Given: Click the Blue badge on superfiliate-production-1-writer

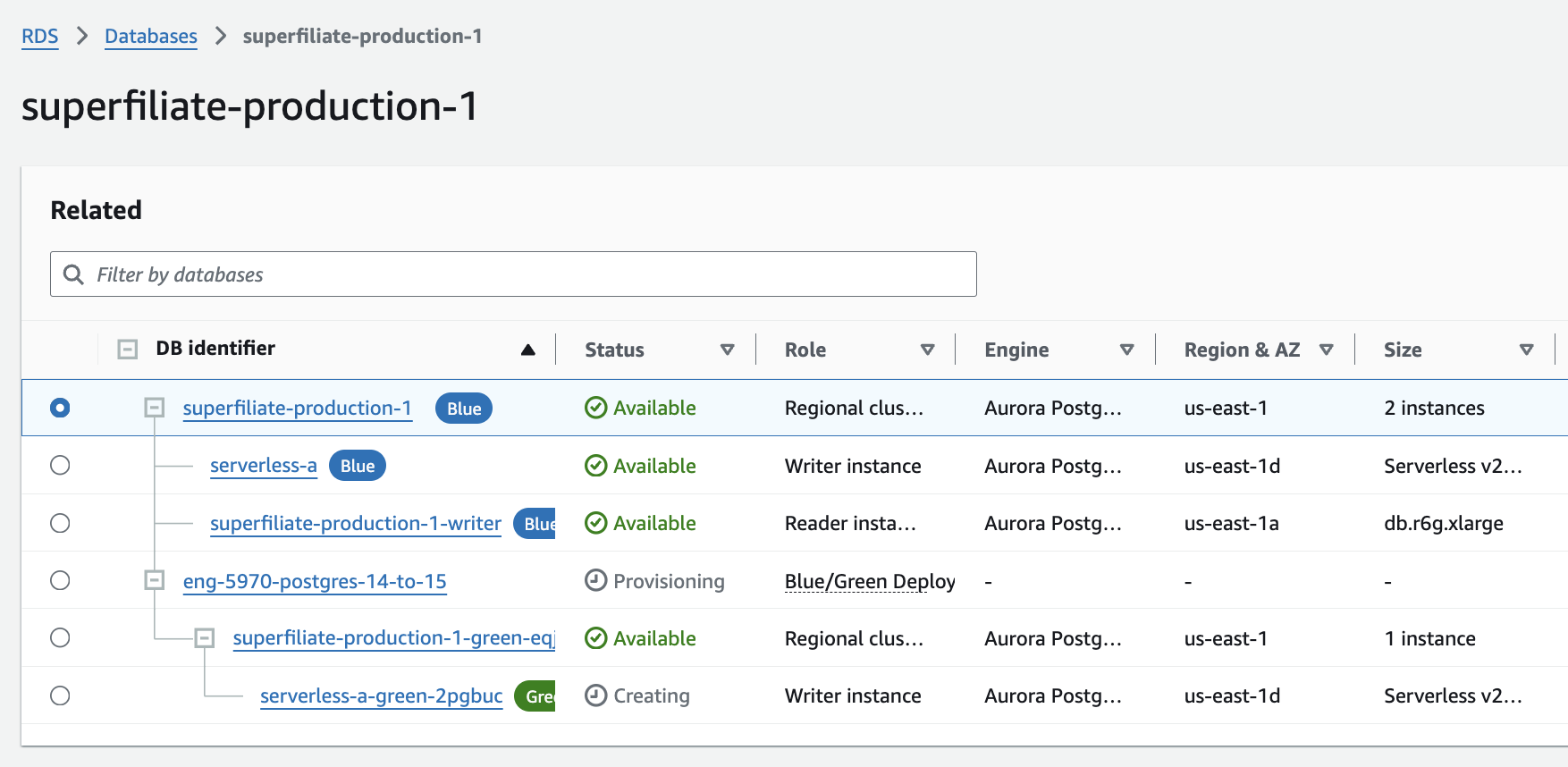Looking at the screenshot, I should click(x=535, y=524).
